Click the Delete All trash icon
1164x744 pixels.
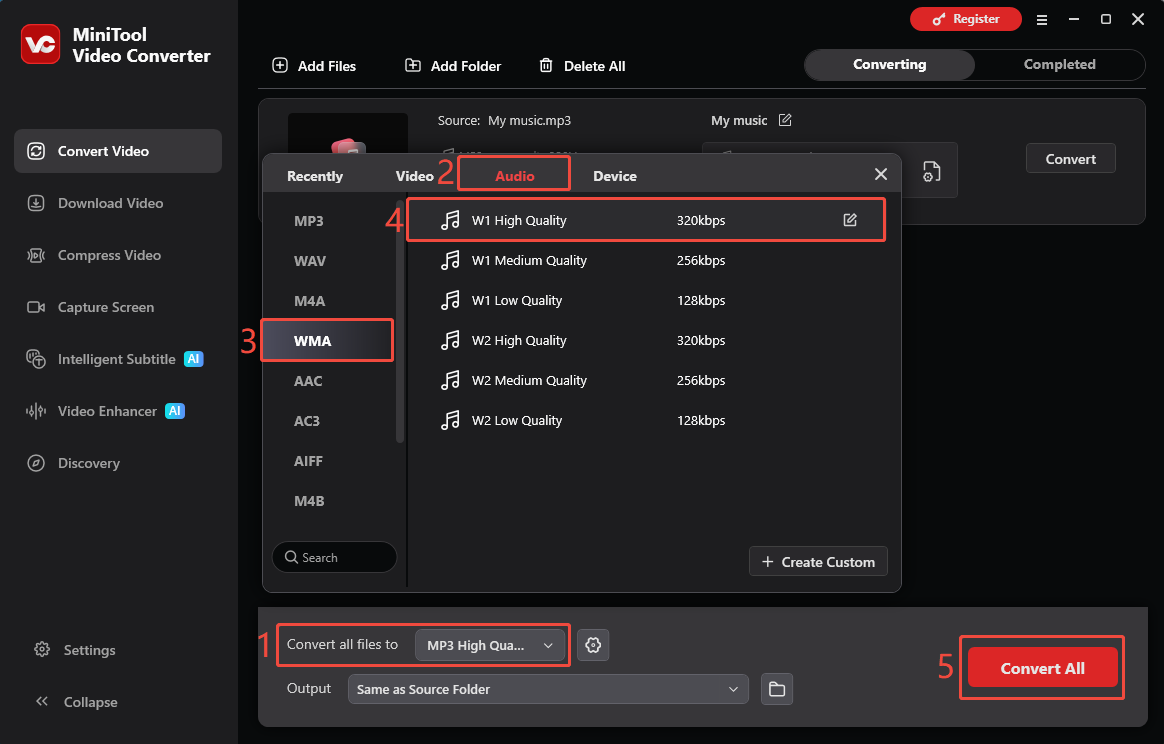tap(546, 65)
